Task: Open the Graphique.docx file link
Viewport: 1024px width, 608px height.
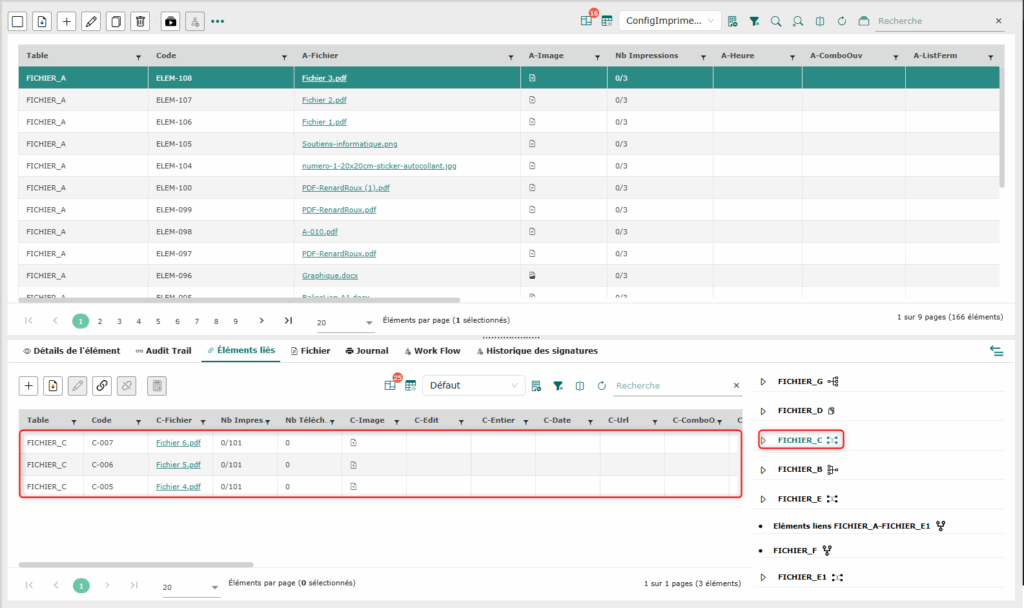Action: tap(329, 276)
